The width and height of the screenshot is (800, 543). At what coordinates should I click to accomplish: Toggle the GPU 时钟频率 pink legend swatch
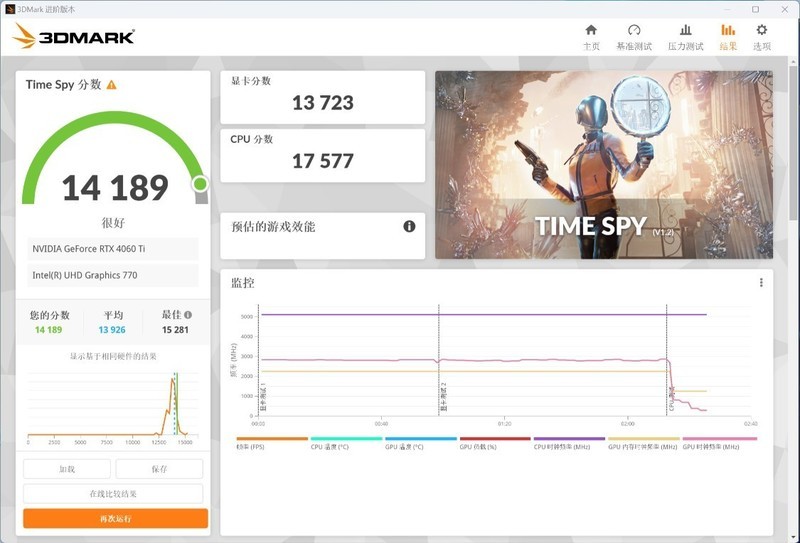point(720,438)
